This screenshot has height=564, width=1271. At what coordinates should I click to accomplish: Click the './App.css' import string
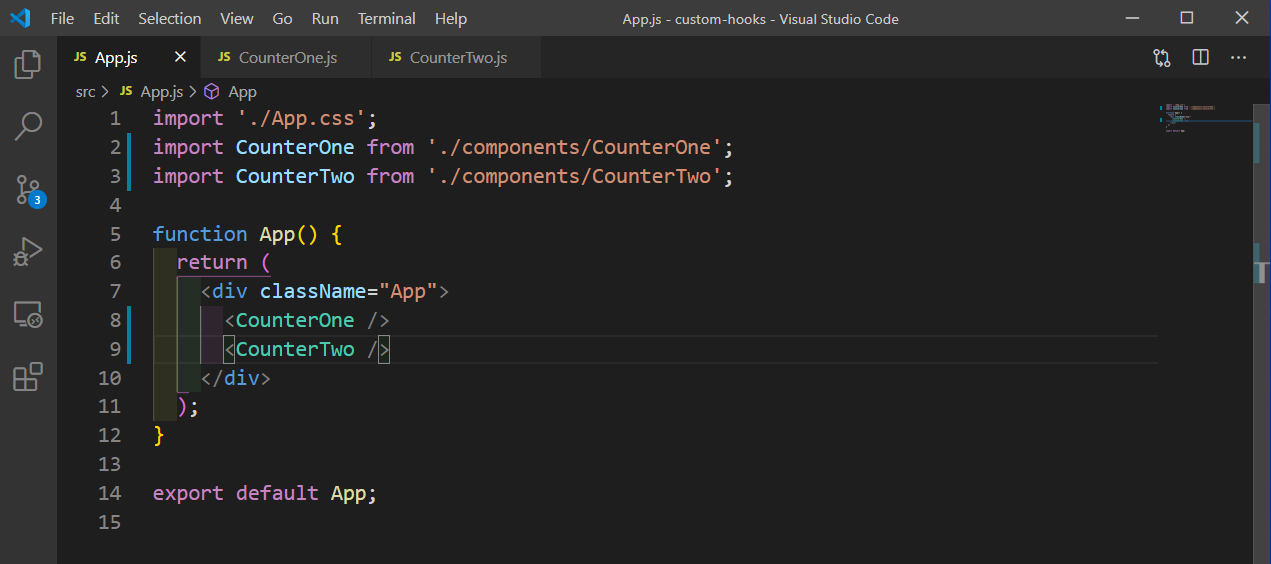301,118
